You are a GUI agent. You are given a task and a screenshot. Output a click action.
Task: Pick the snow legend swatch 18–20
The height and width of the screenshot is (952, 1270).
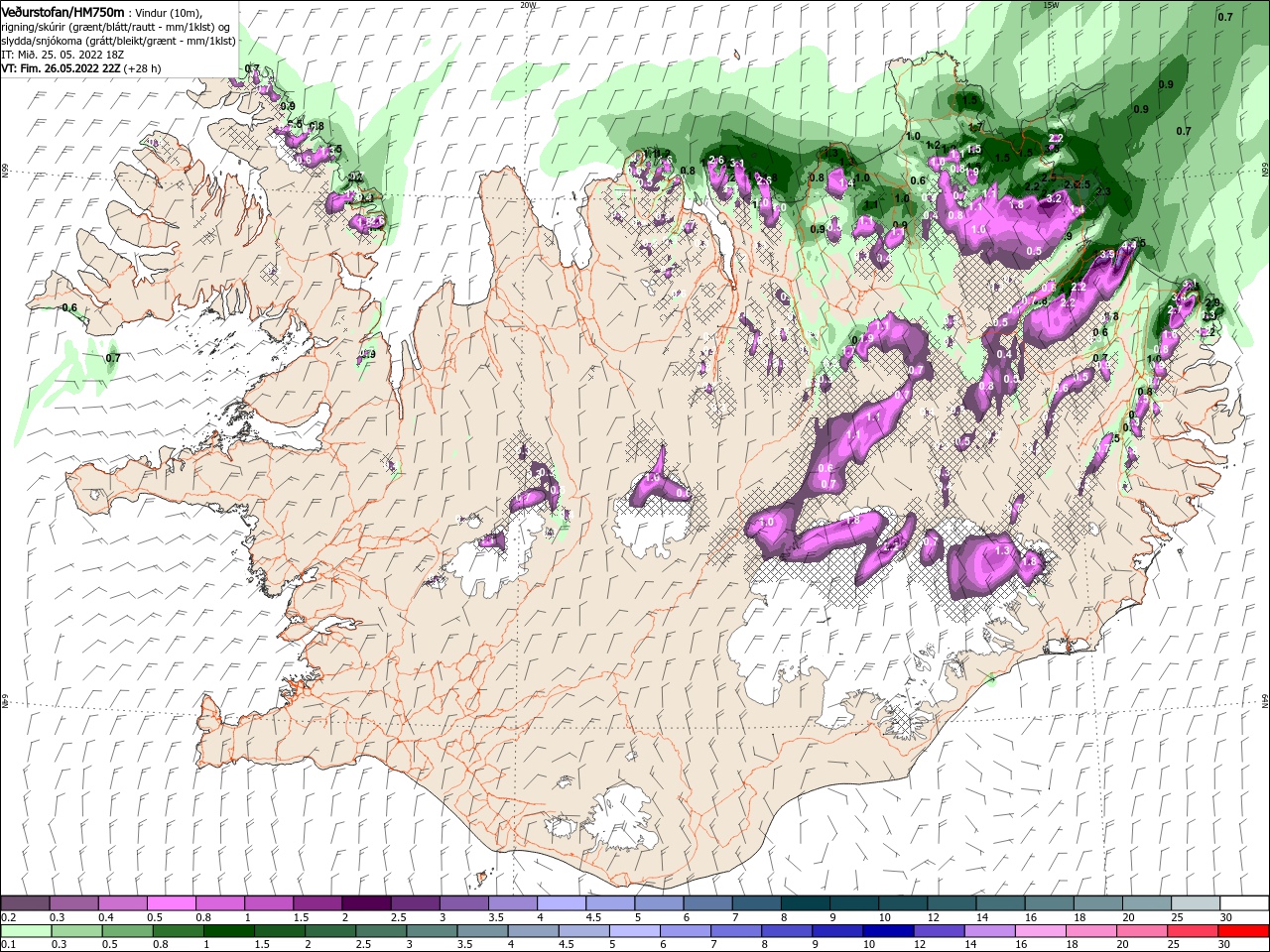pyautogui.click(x=1096, y=903)
